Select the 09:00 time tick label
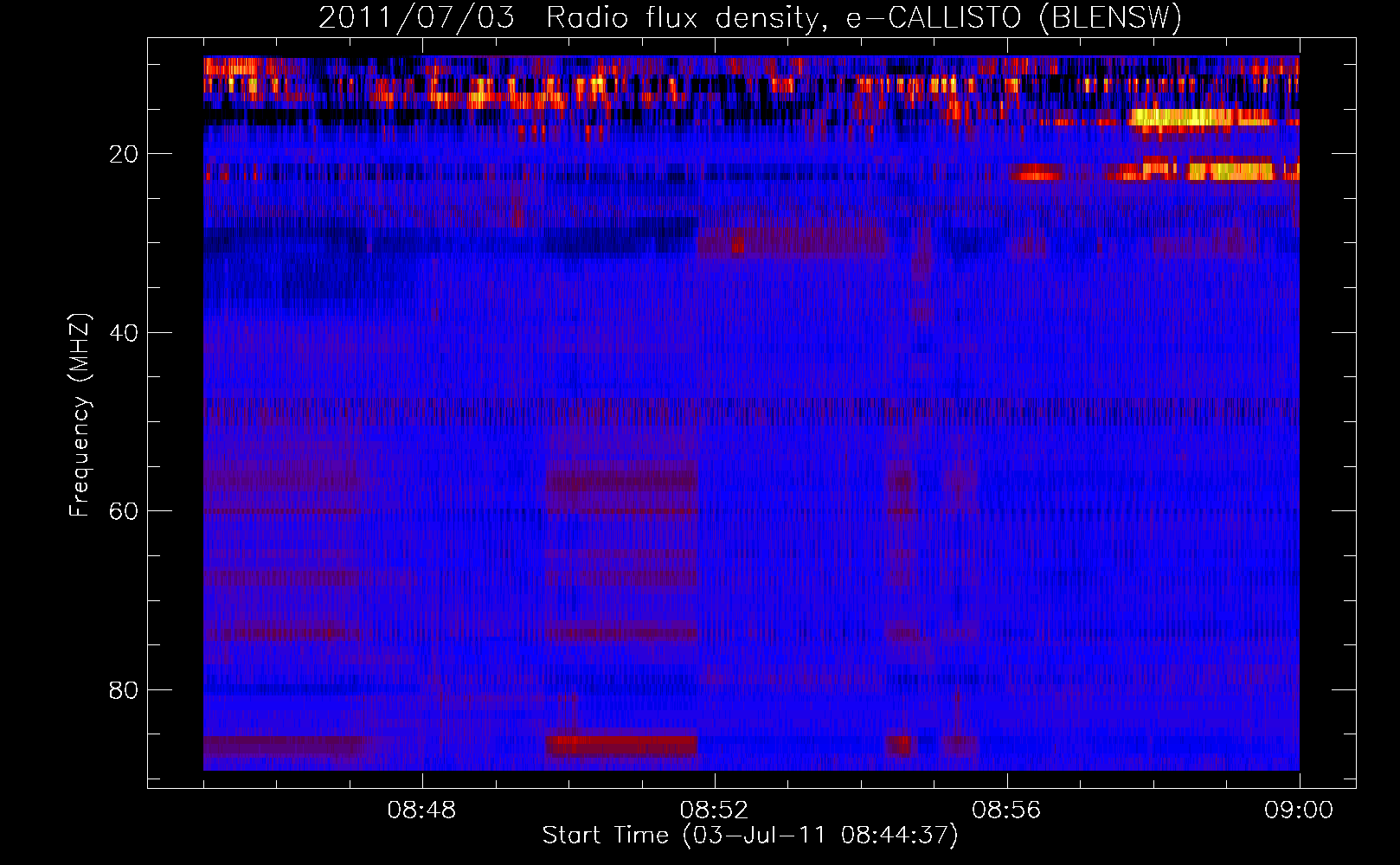 [x=1299, y=811]
